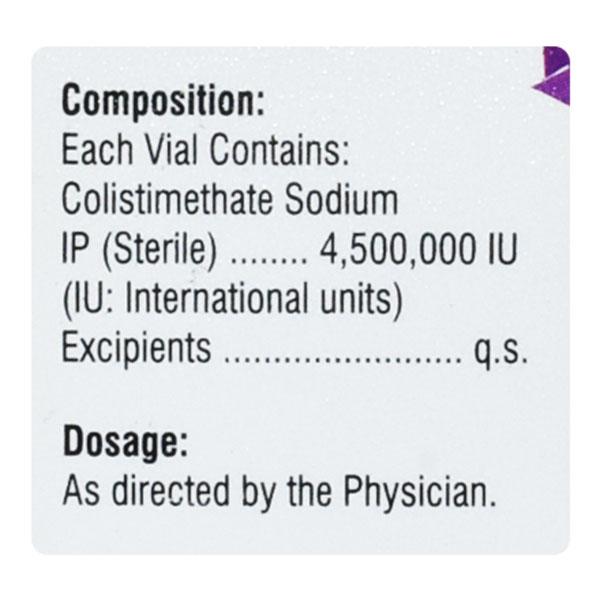Image resolution: width=600 pixels, height=600 pixels.
Task: Click the bold Dosage heading
Action: [125, 441]
